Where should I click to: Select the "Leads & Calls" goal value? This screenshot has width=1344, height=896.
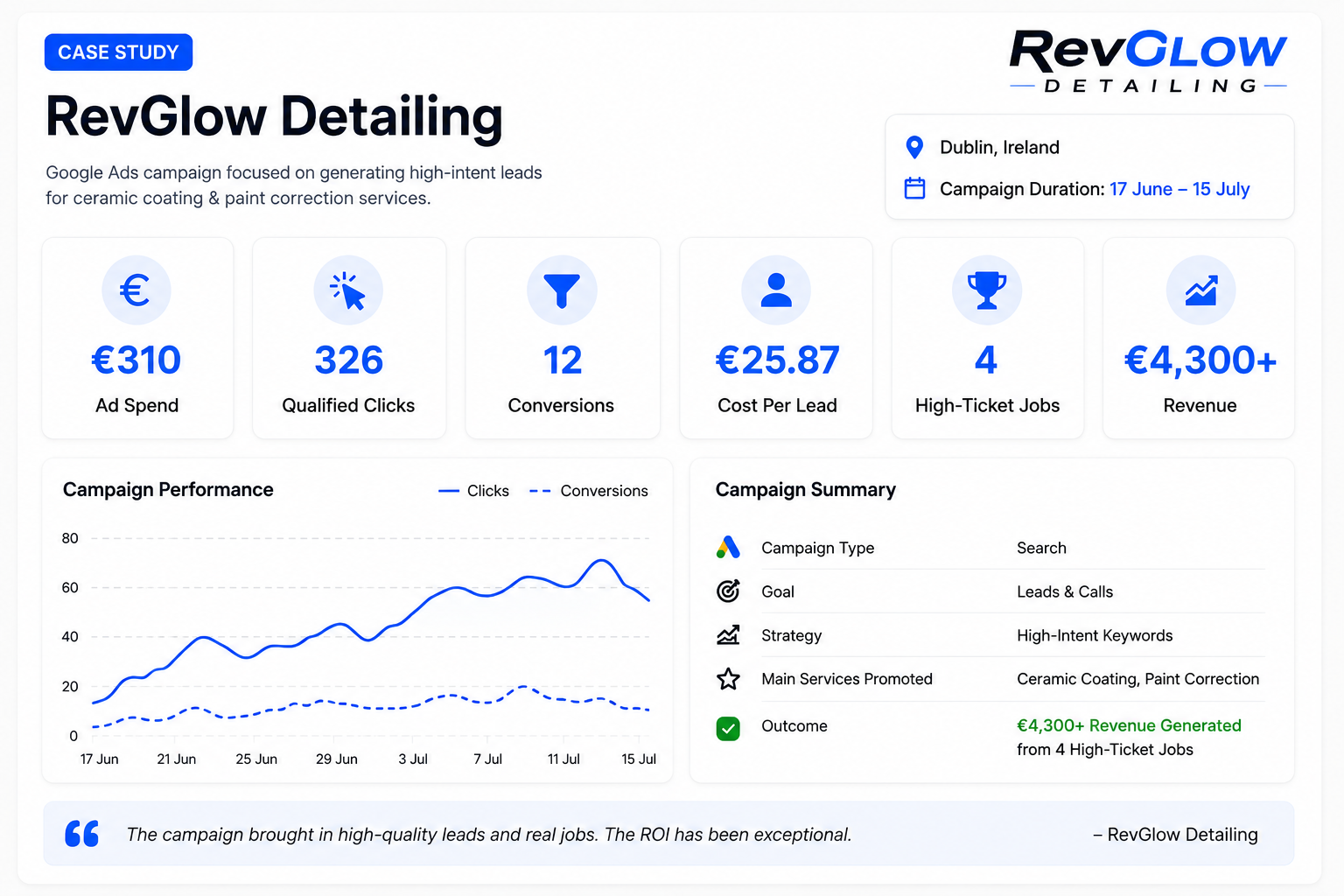point(1065,591)
